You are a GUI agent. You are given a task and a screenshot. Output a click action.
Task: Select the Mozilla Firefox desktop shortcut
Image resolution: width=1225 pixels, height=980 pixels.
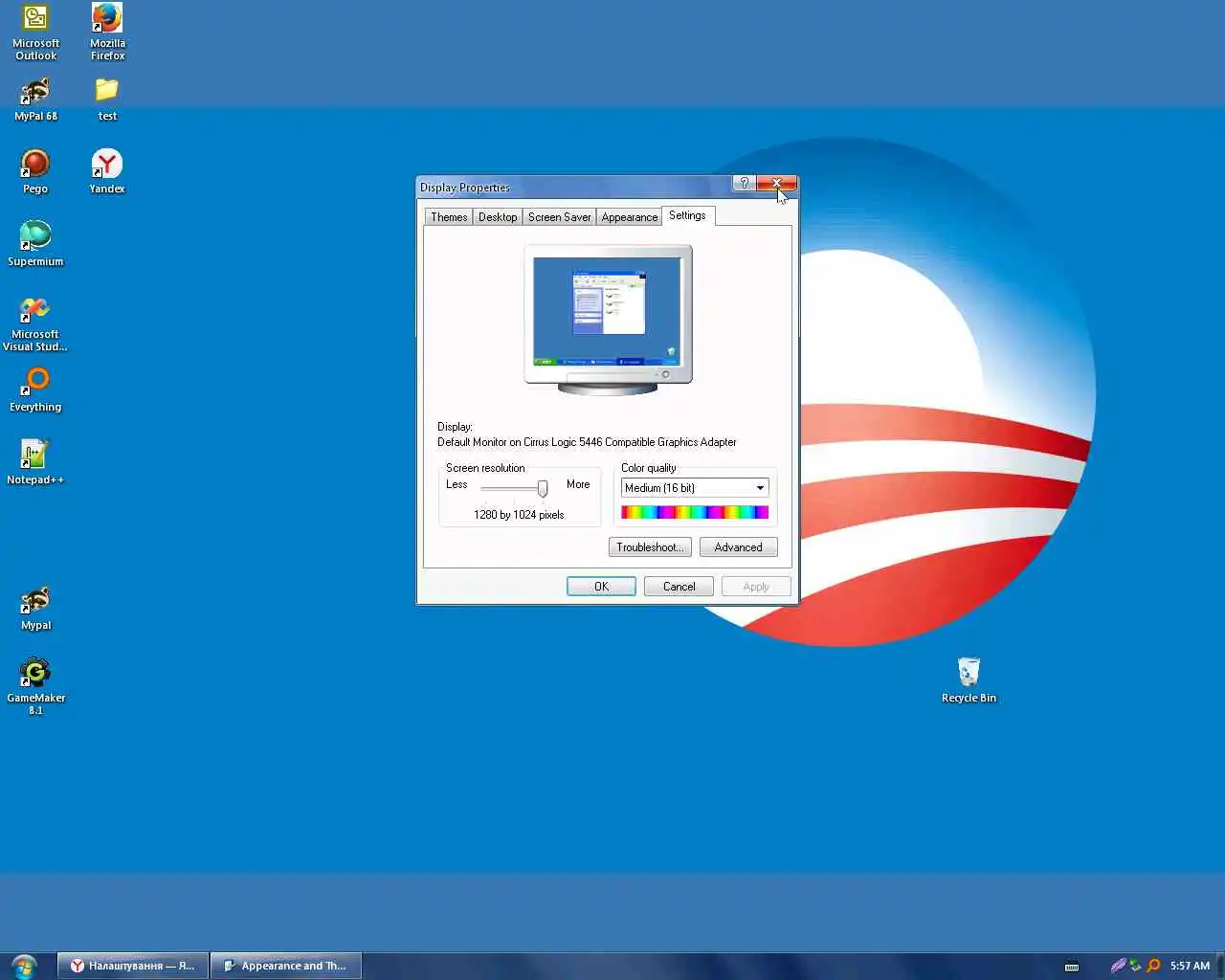click(x=107, y=33)
